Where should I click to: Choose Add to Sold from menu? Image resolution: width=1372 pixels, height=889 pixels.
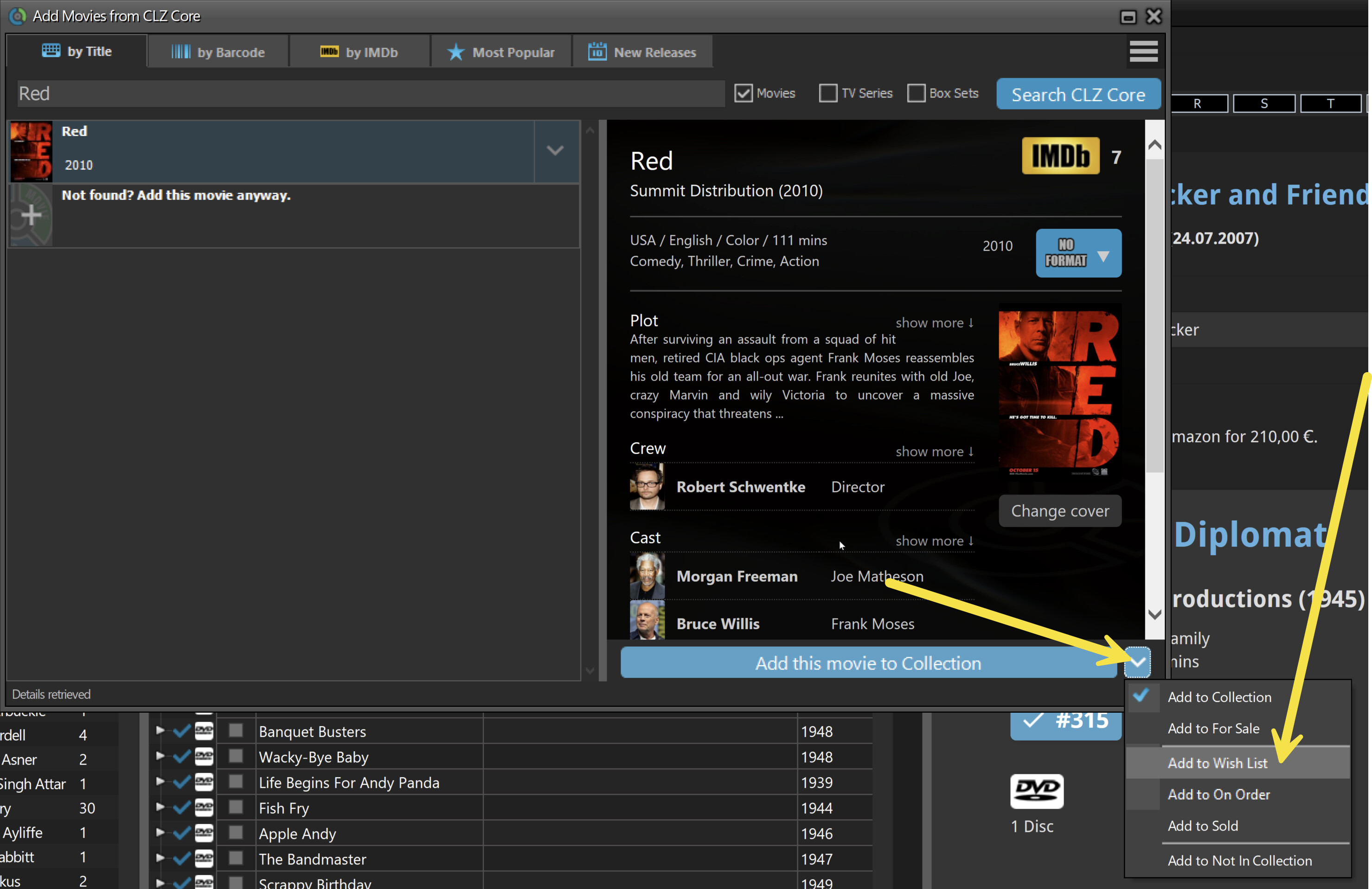1237,825
